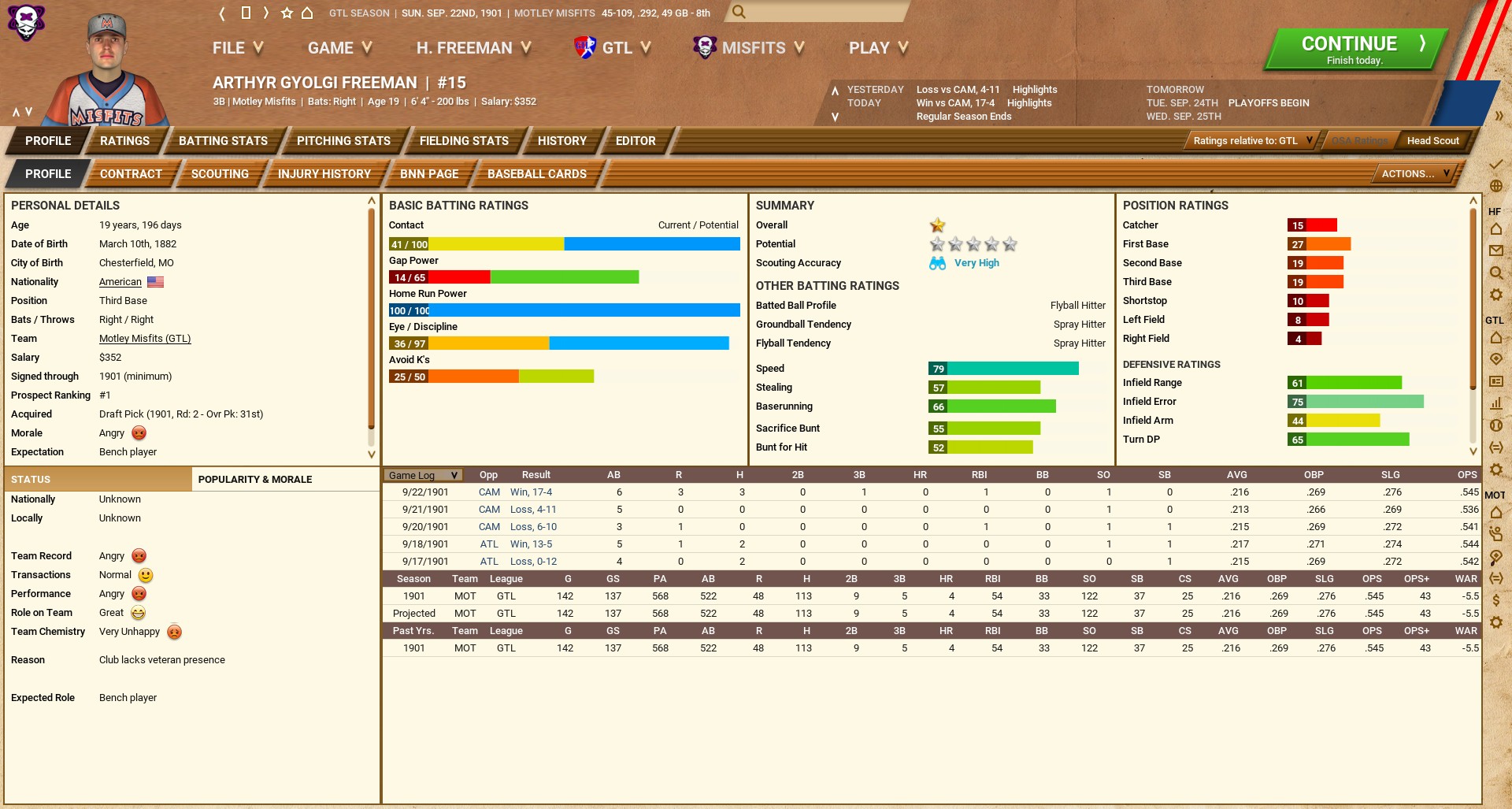
Task: Open the 'Win, 17-4' game log result
Action: [532, 492]
